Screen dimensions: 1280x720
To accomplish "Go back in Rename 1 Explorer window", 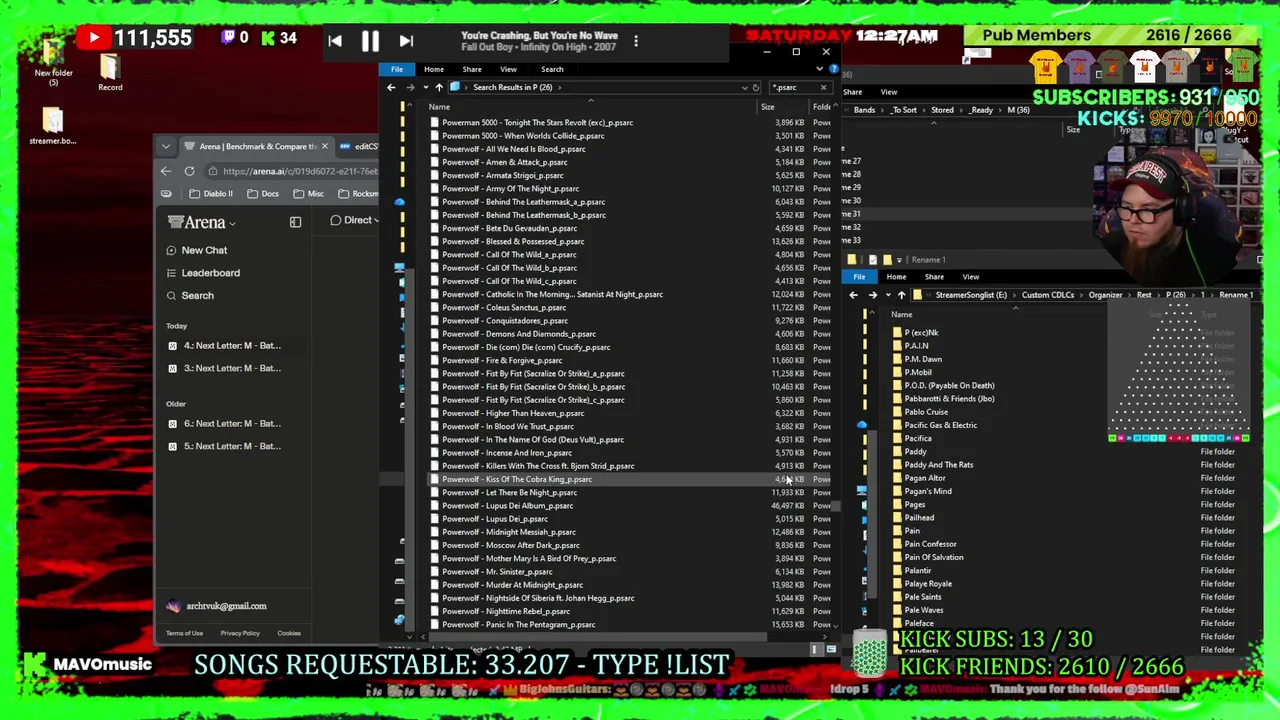I will click(x=853, y=295).
